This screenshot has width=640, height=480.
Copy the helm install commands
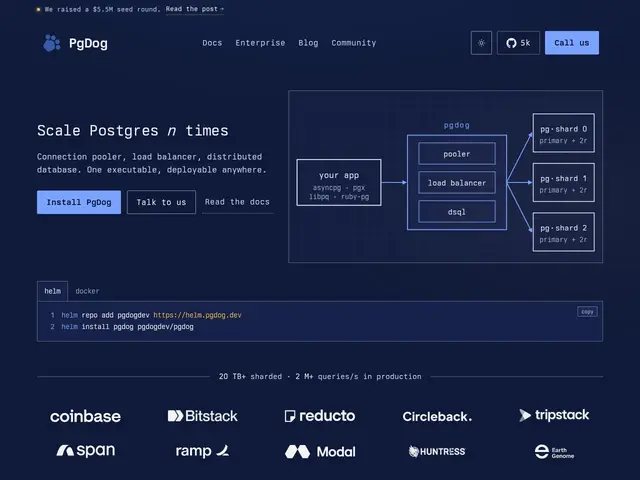587,312
